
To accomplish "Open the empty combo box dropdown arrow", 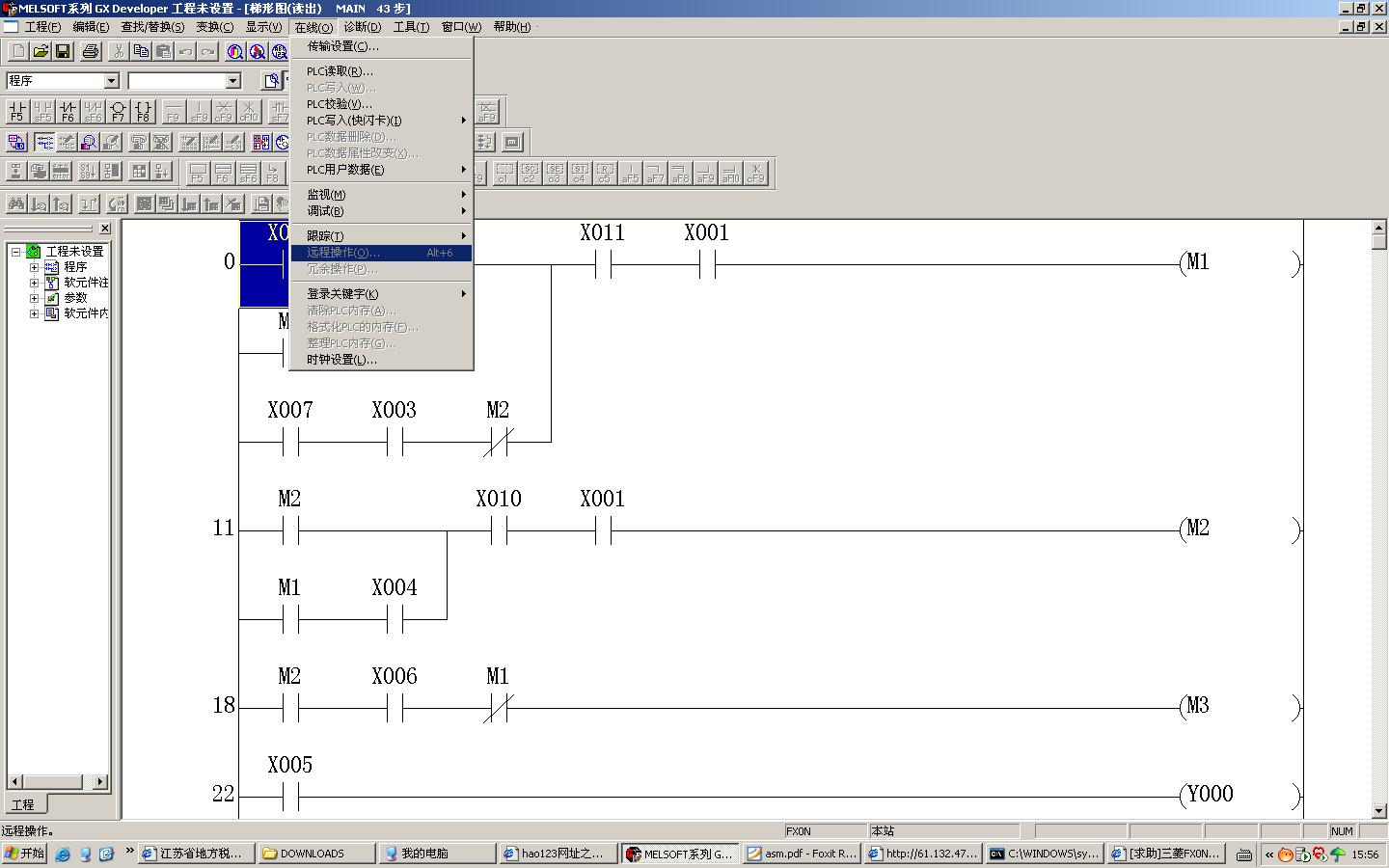I will [x=232, y=81].
